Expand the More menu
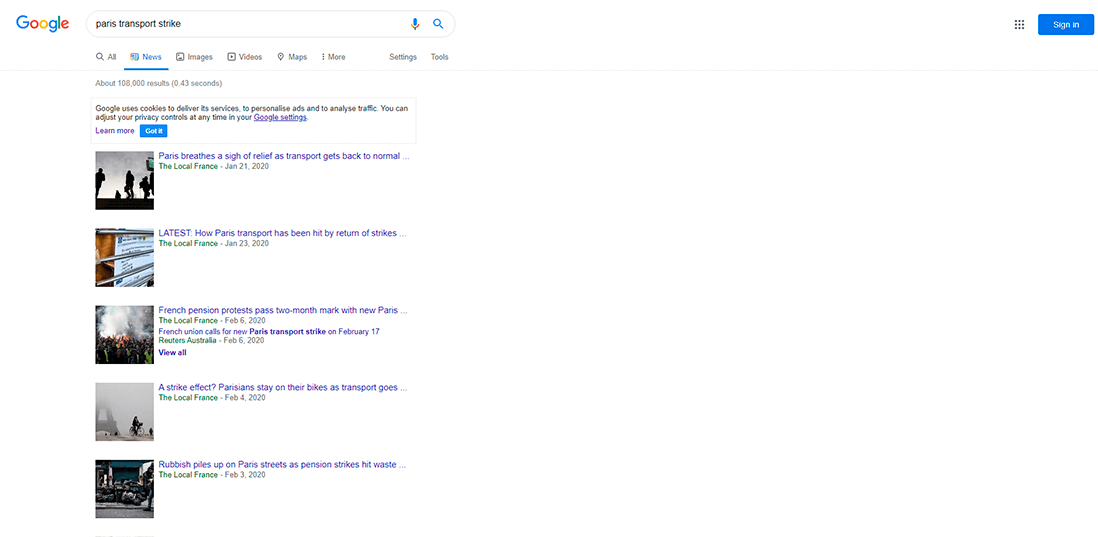Image resolution: width=1098 pixels, height=537 pixels. click(x=333, y=57)
